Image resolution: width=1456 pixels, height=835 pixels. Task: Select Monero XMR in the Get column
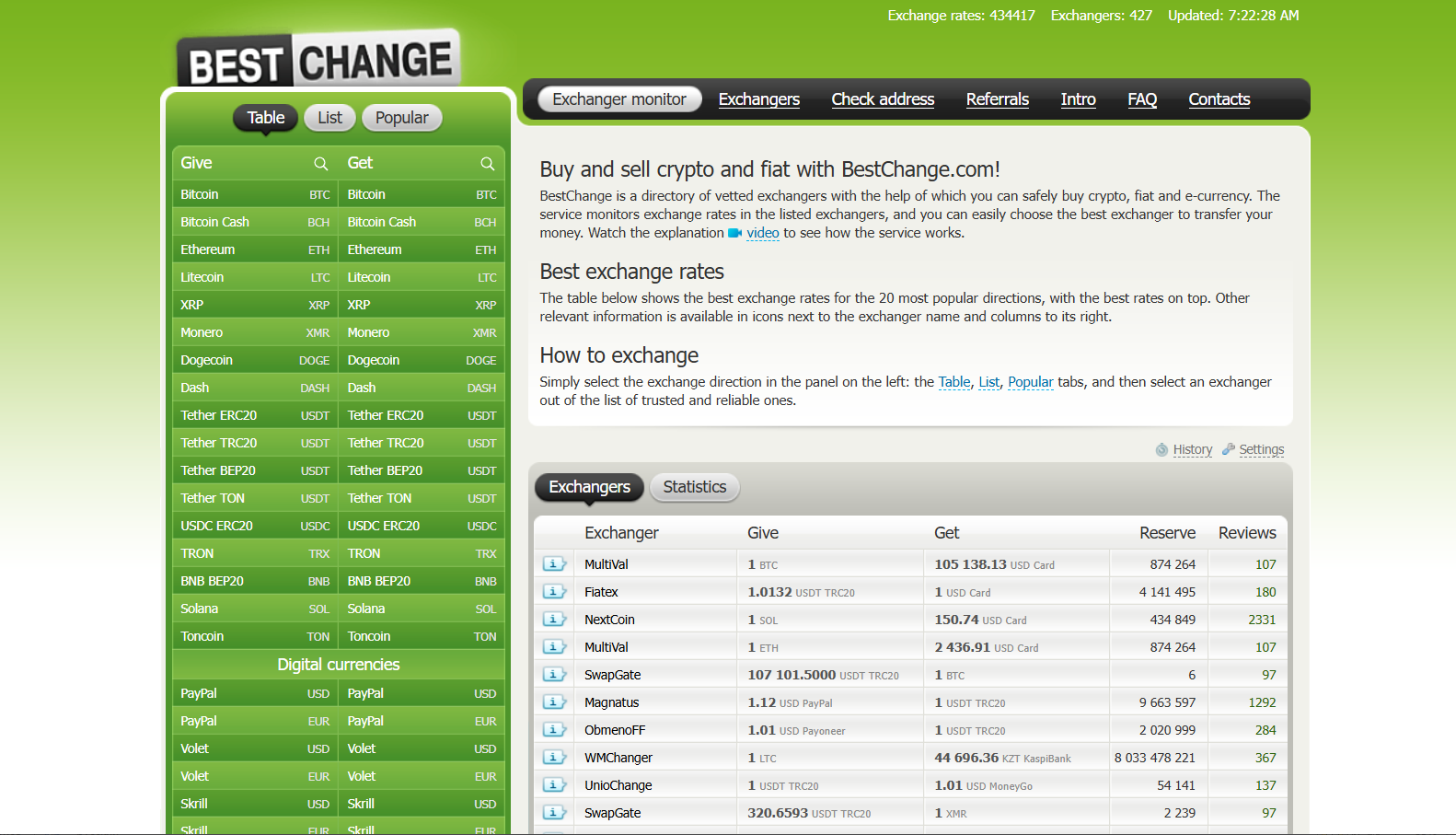click(x=422, y=332)
